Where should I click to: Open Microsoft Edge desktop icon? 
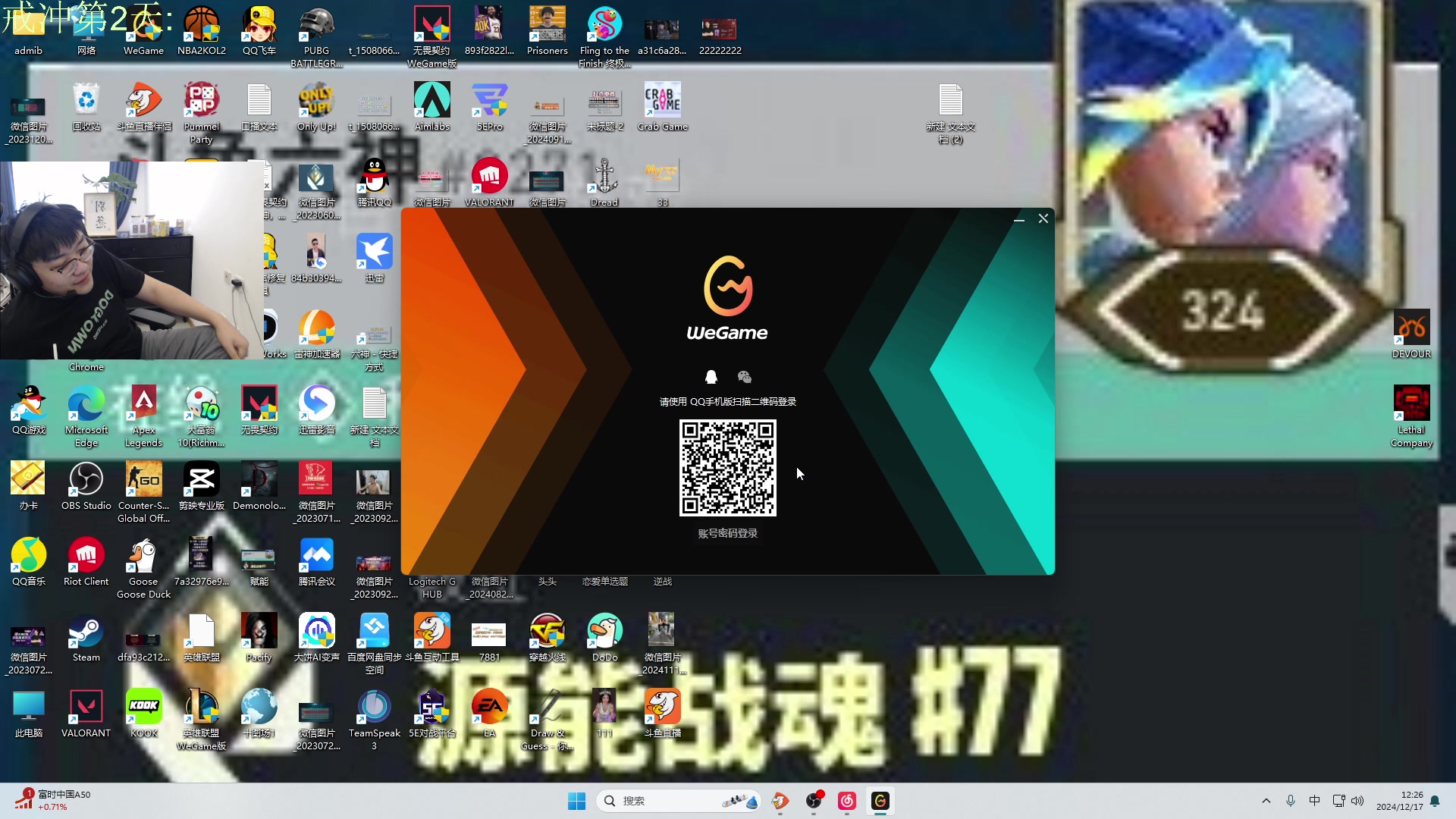86,416
